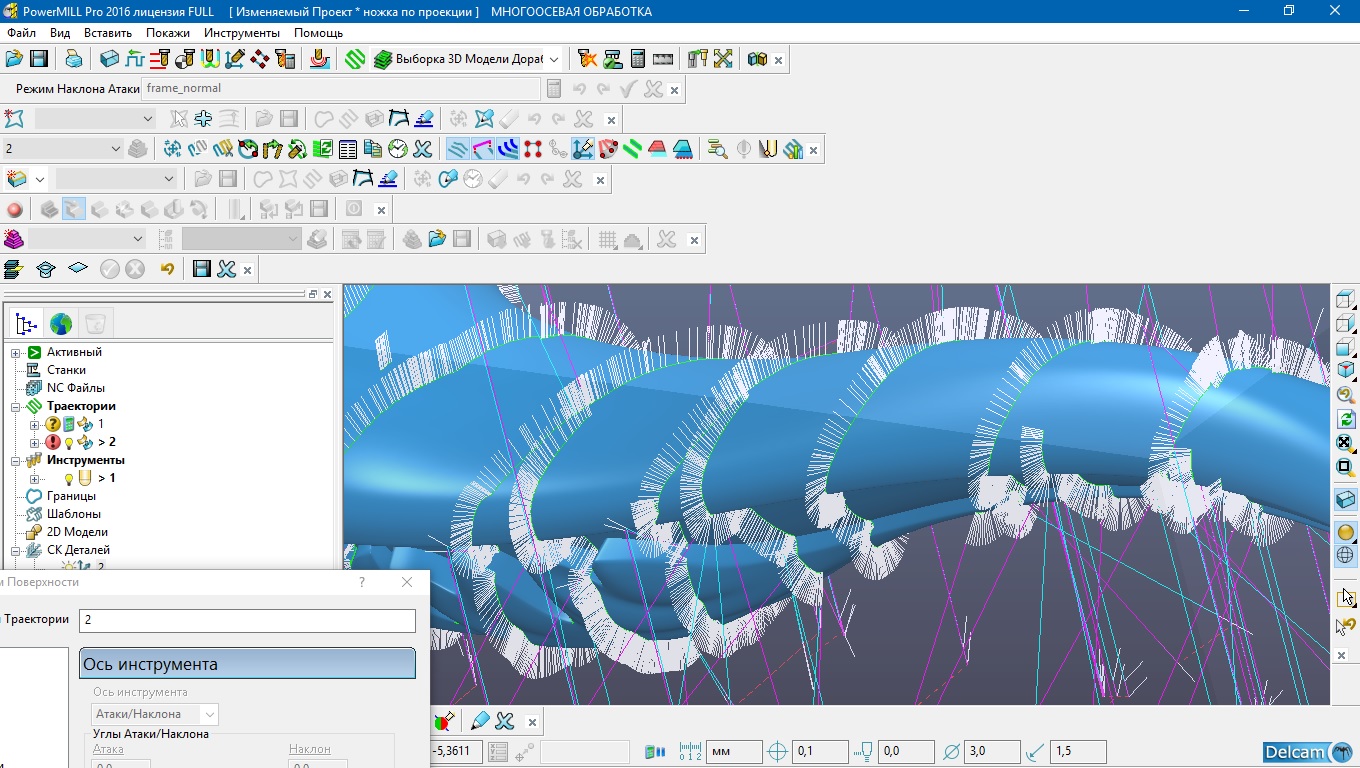Screen dimensions: 1360x768
Task: Click the toolpath strategies green icon
Action: 355,59
